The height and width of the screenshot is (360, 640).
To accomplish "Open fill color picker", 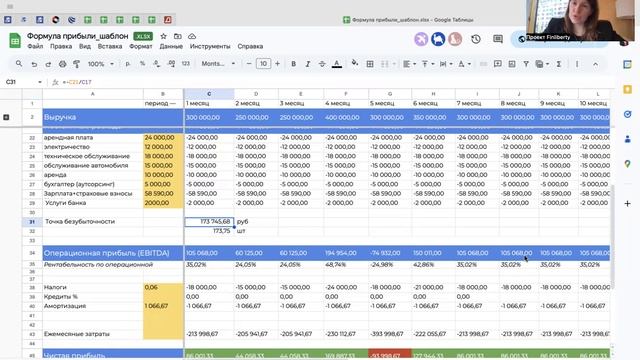I will point(355,64).
